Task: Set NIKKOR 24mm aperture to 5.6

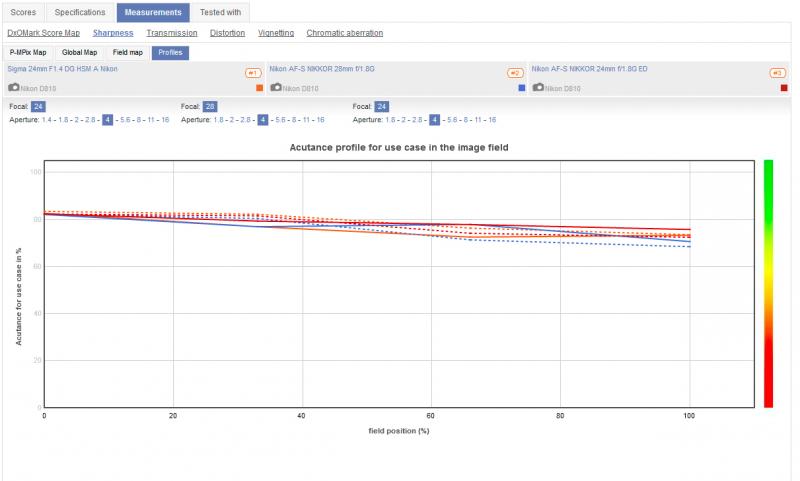Action: tap(452, 120)
